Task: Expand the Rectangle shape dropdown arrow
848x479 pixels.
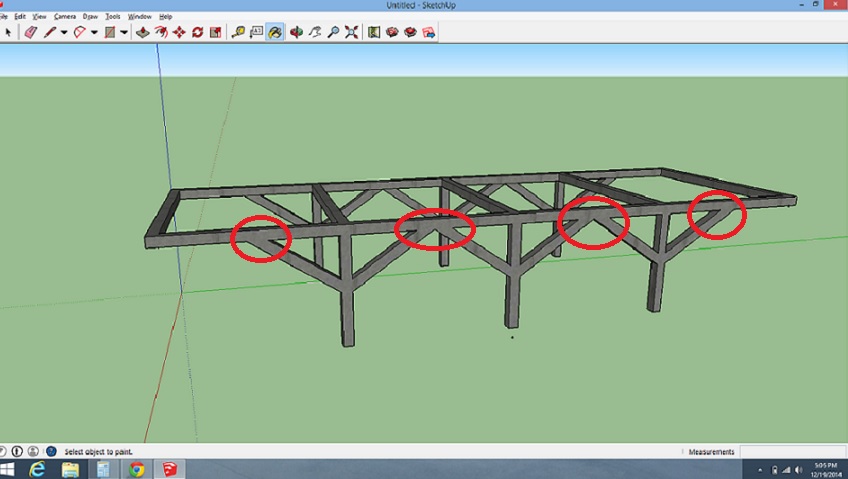Action: pos(124,32)
